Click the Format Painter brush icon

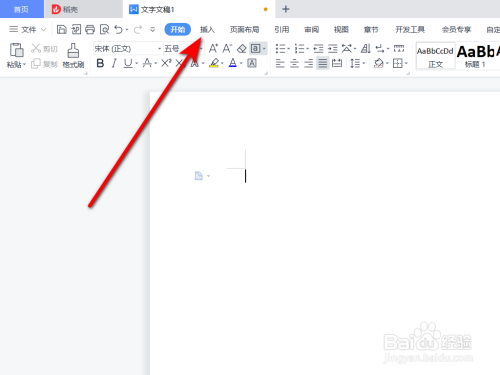tap(73, 50)
